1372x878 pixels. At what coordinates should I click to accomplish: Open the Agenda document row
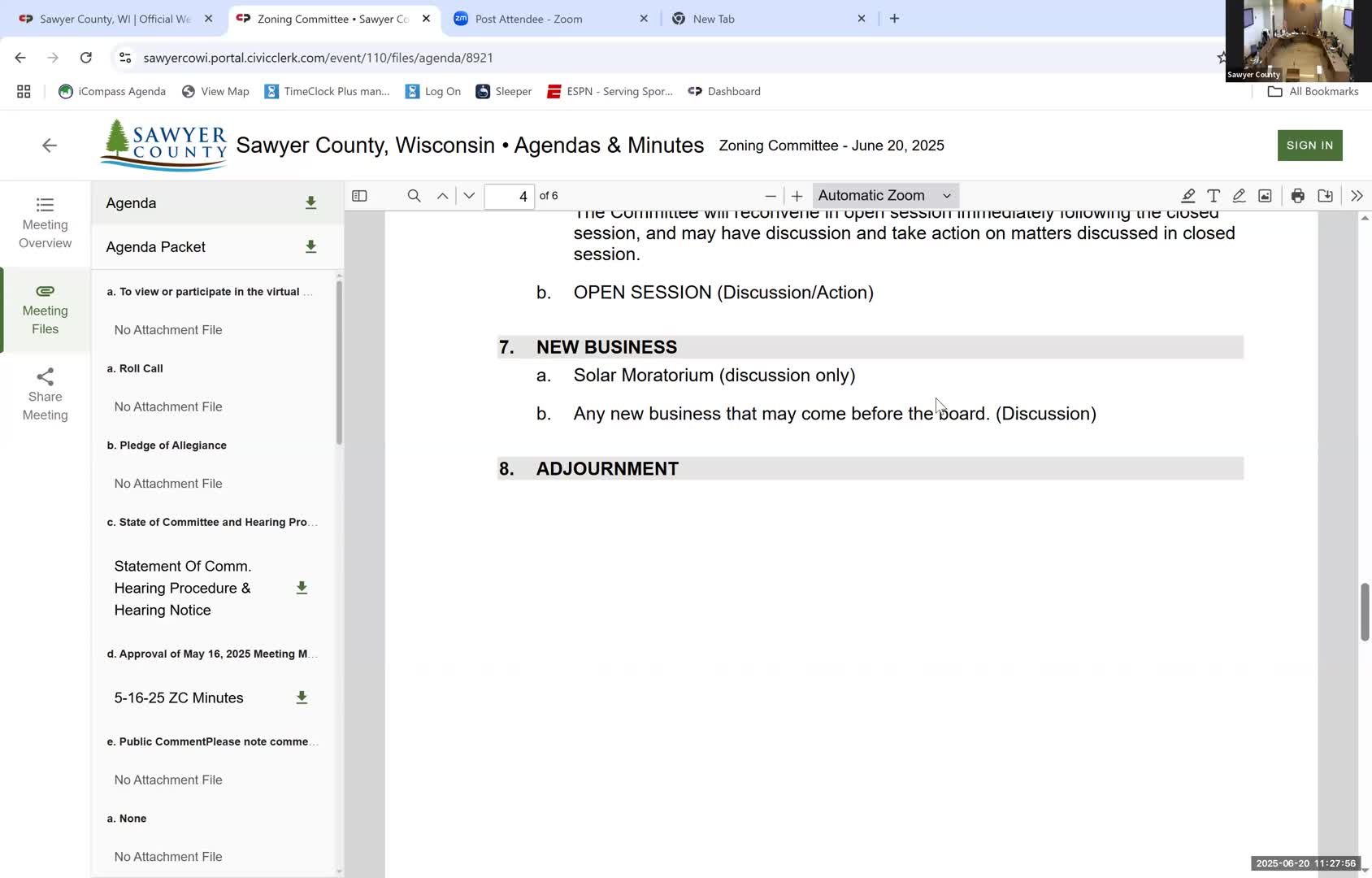[217, 203]
